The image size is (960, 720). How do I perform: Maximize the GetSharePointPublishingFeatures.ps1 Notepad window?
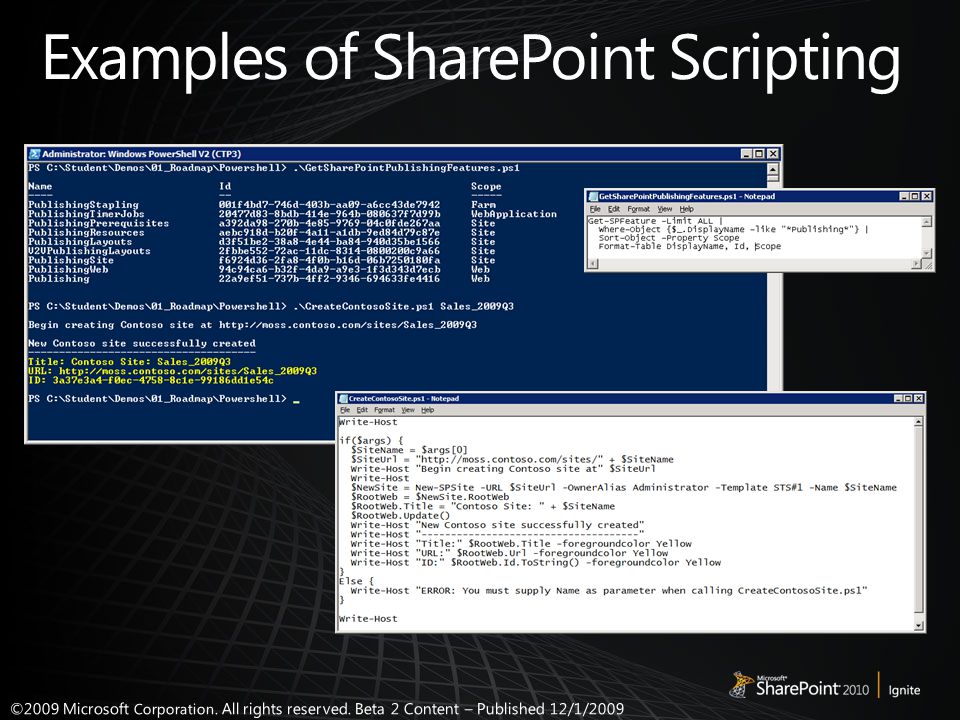915,197
